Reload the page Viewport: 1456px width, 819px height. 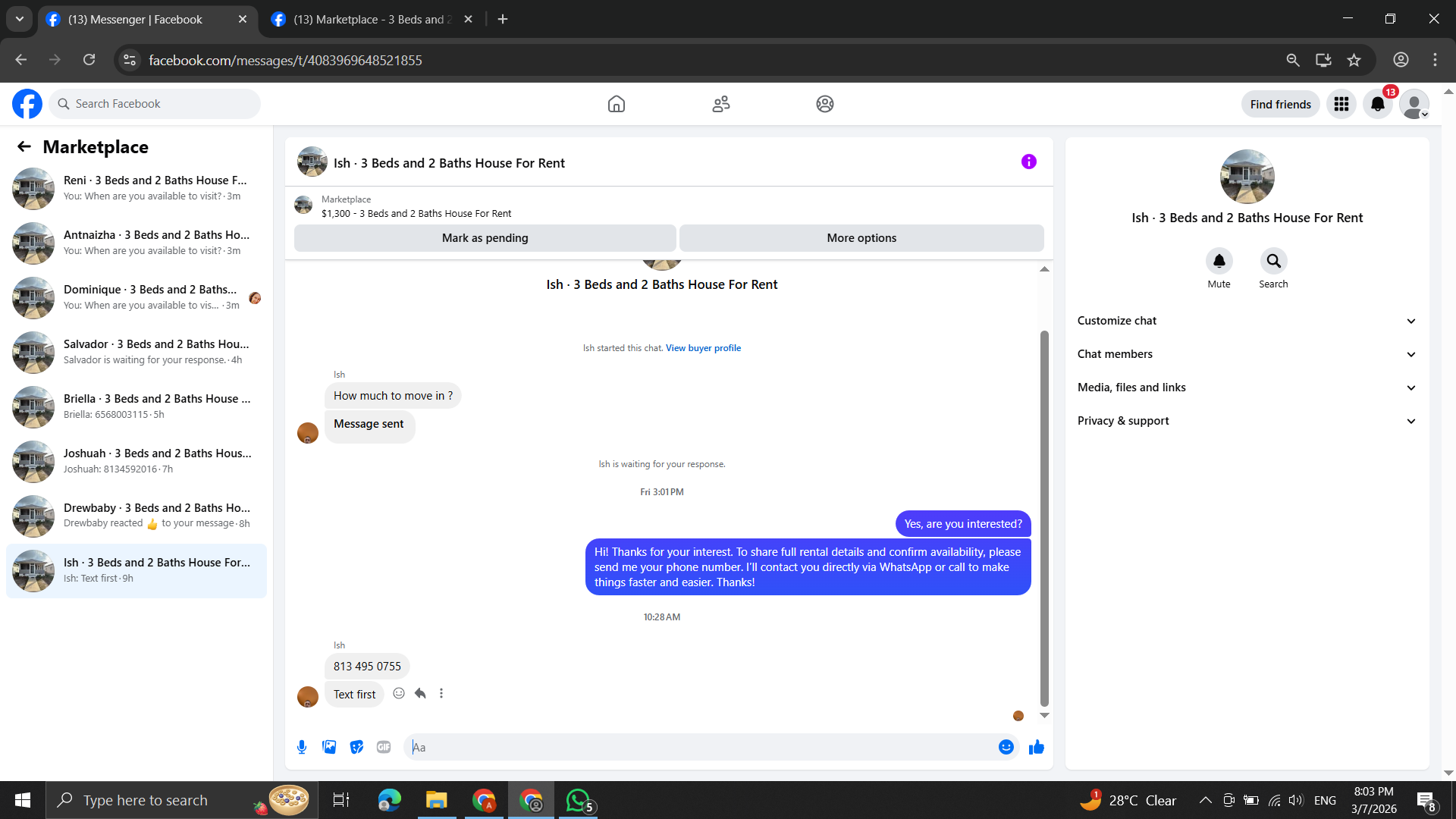pyautogui.click(x=89, y=60)
